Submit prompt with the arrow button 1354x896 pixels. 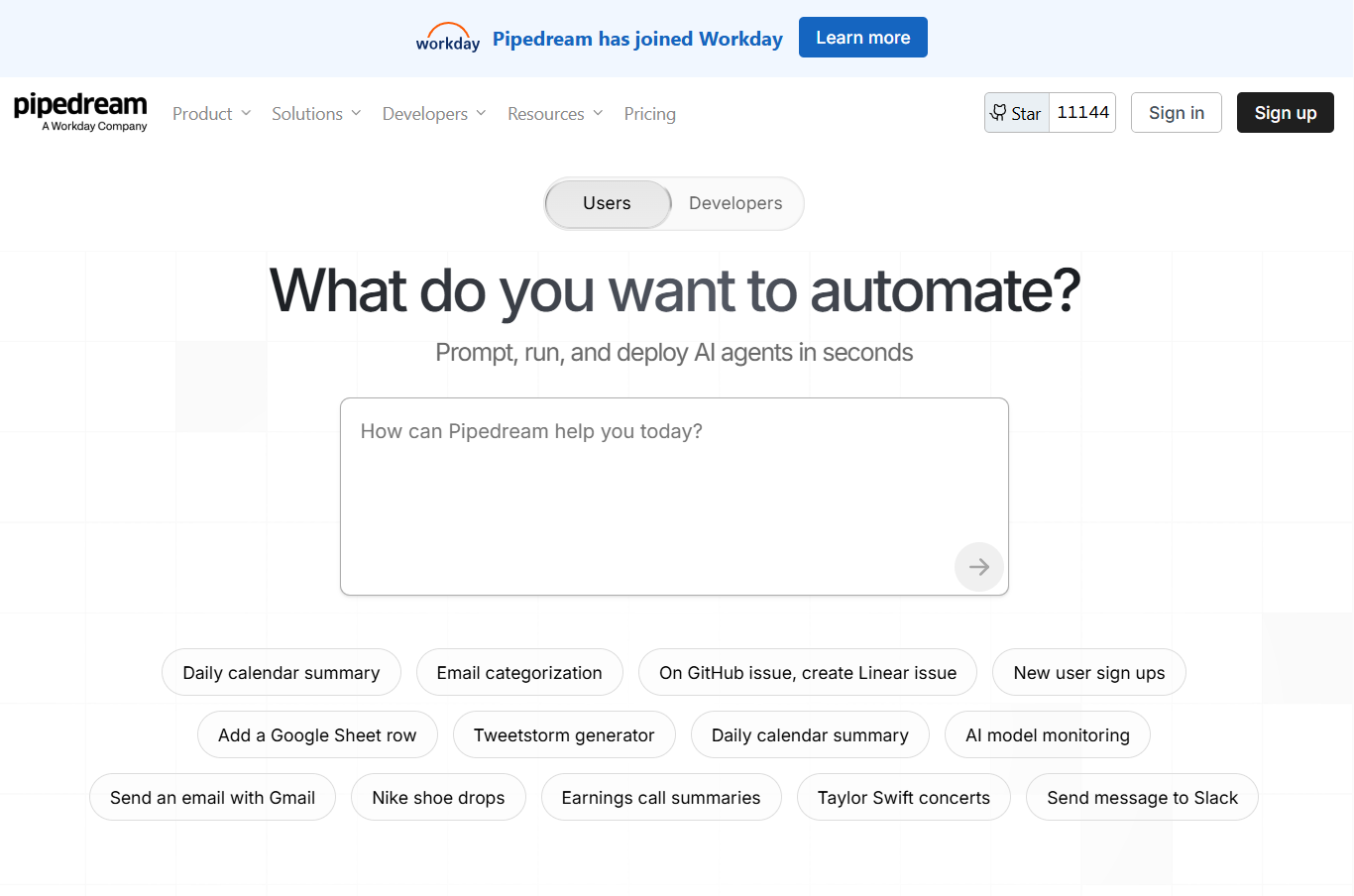tap(978, 567)
